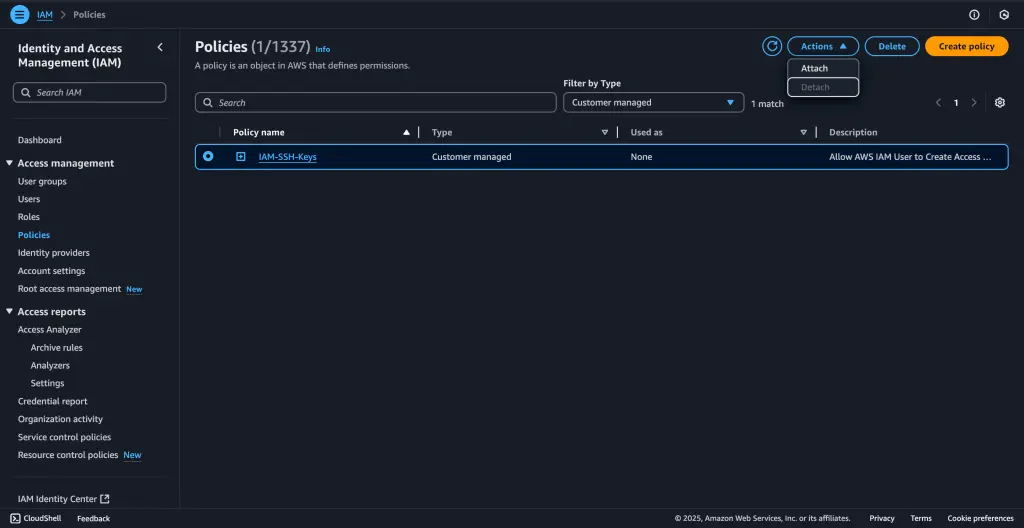The height and width of the screenshot is (528, 1024).
Task: Open table preferences gear icon
Action: [999, 103]
